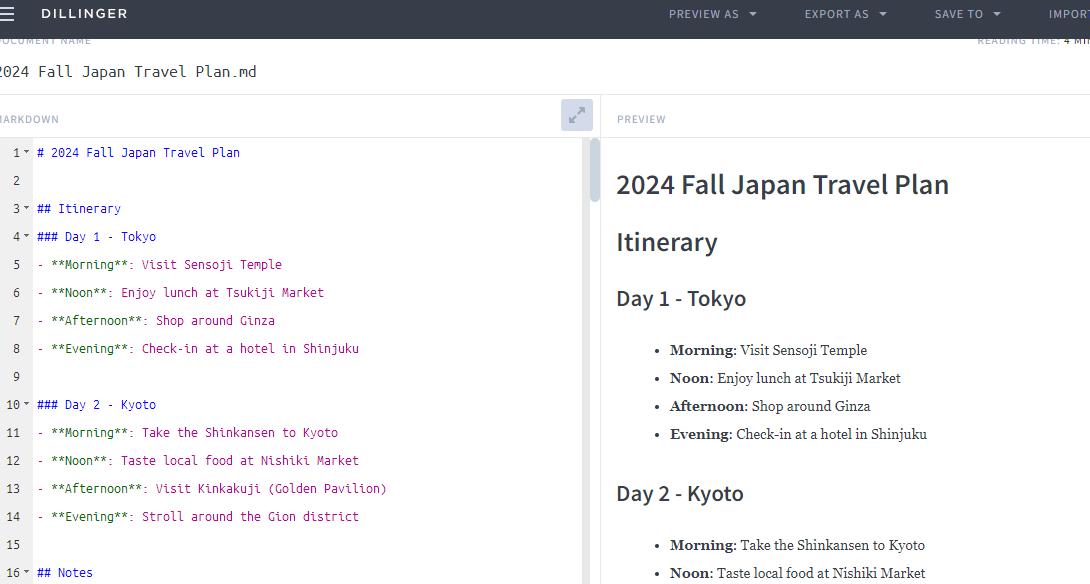Open the Import From menu
Image resolution: width=1090 pixels, height=584 pixels.
pos(1068,14)
